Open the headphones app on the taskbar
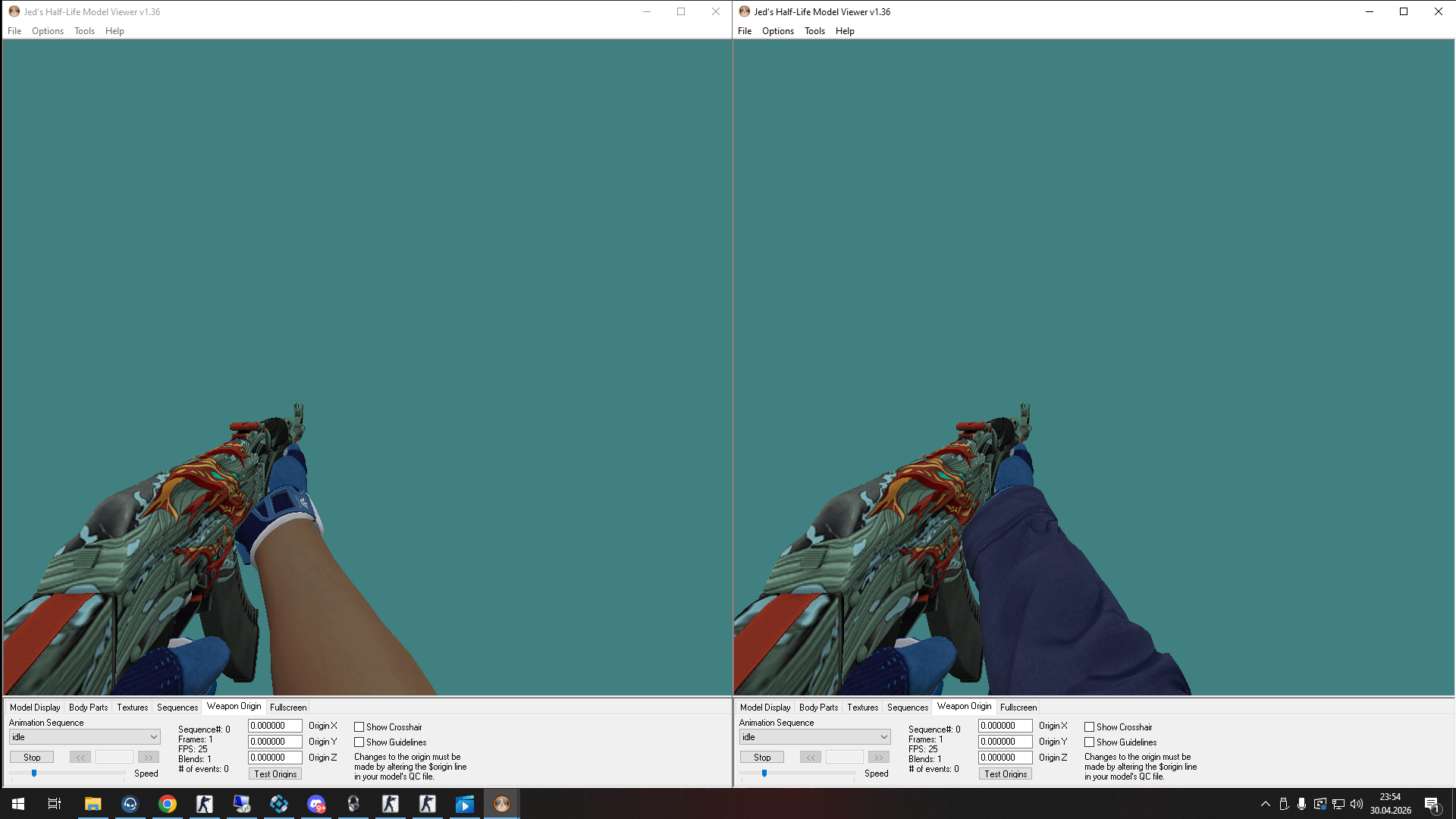Viewport: 1456px width, 819px height. tap(353, 804)
